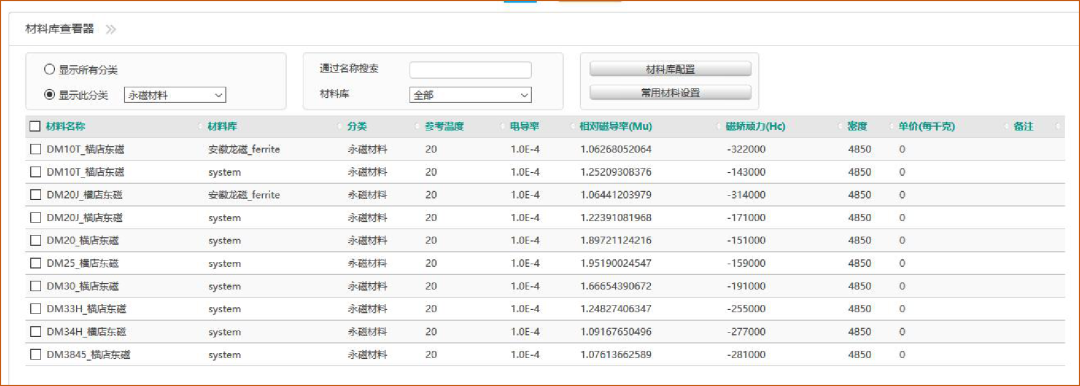Screen dimensions: 1080x386
Task: Click the Mu value 1.22391081968
Action: coord(615,218)
